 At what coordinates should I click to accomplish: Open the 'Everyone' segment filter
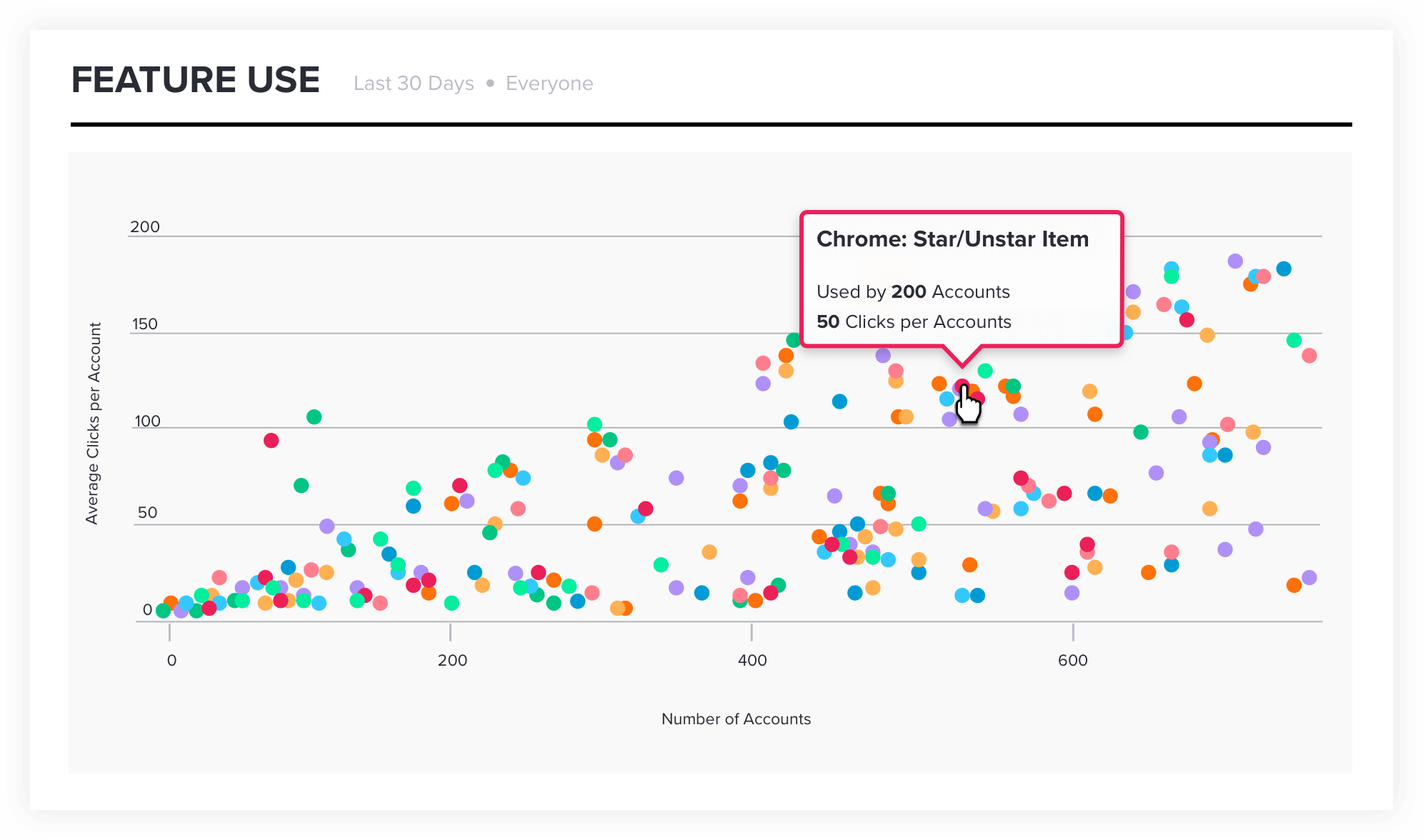click(549, 84)
